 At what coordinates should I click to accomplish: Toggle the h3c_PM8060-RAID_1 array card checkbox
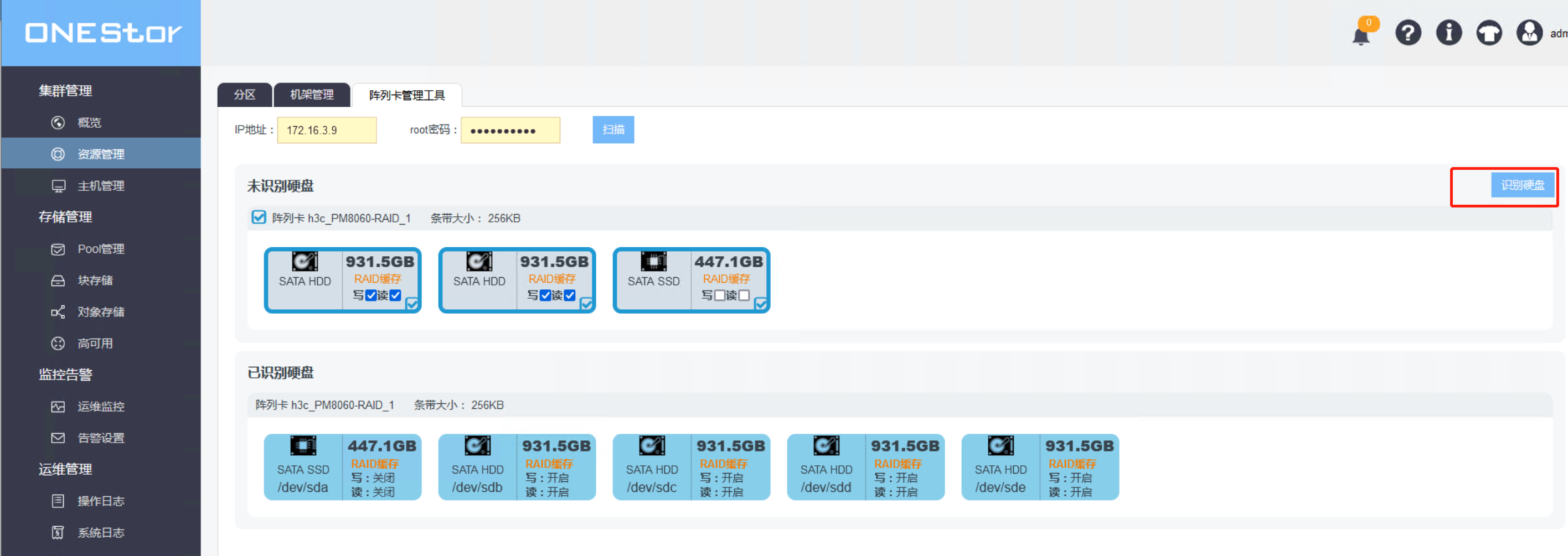(x=259, y=218)
